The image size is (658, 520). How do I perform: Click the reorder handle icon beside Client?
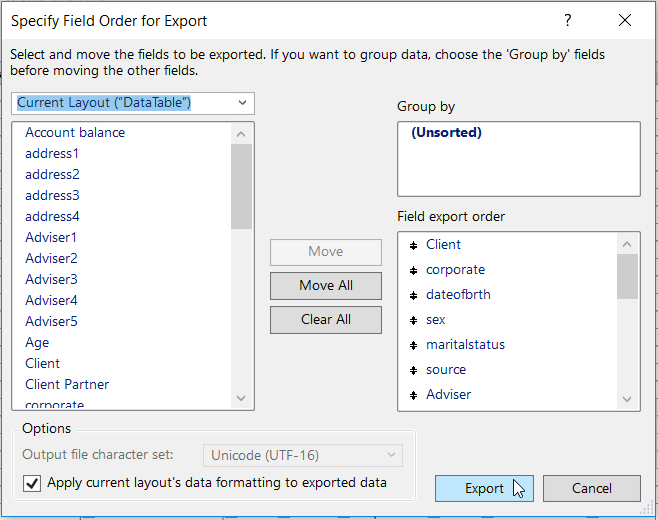click(413, 245)
